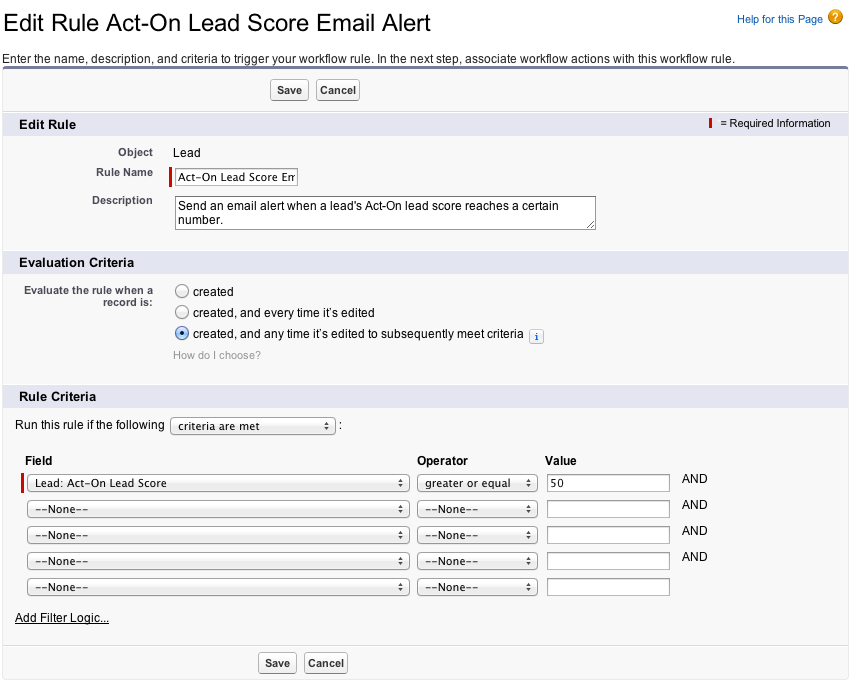This screenshot has height=684, width=854.
Task: Click the 'Field' column header
Action: (39, 461)
